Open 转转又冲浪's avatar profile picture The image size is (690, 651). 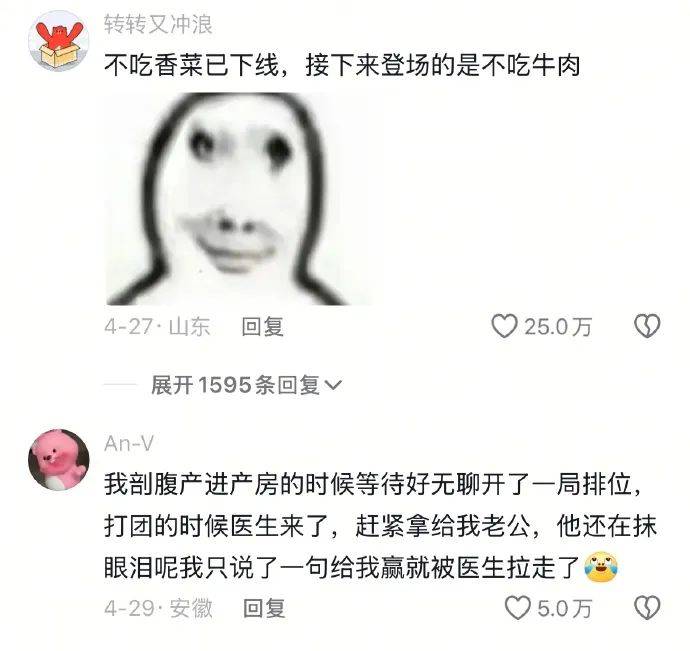click(59, 40)
